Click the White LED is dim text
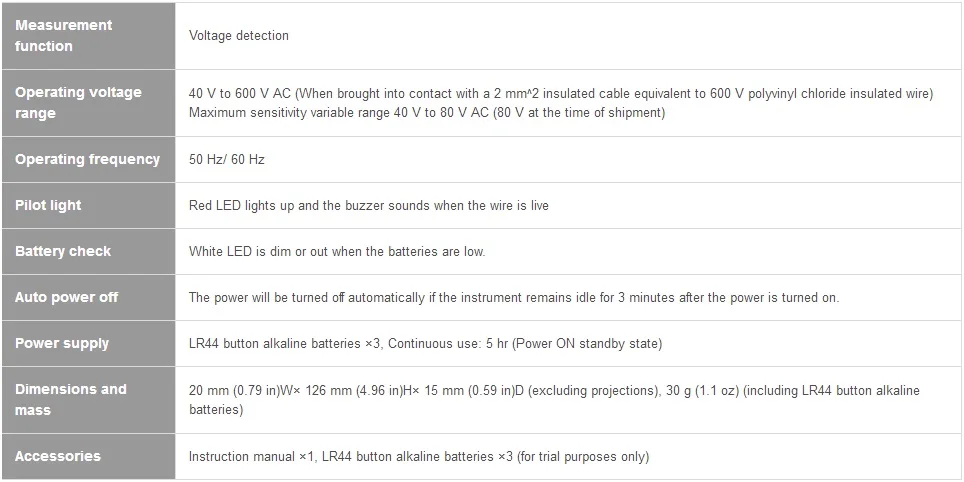Image resolution: width=964 pixels, height=482 pixels. [337, 252]
